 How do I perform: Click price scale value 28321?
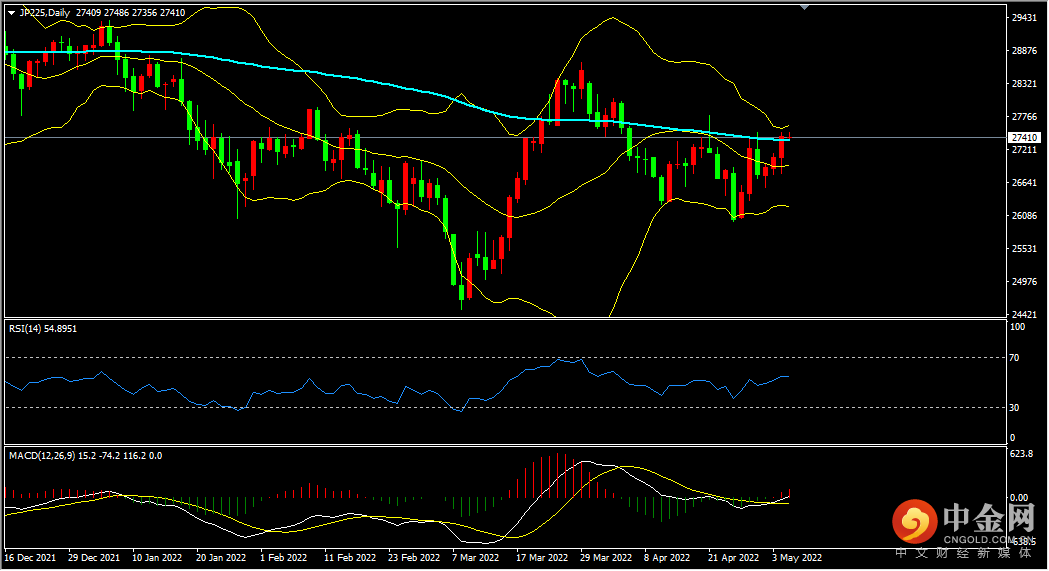click(x=1024, y=84)
